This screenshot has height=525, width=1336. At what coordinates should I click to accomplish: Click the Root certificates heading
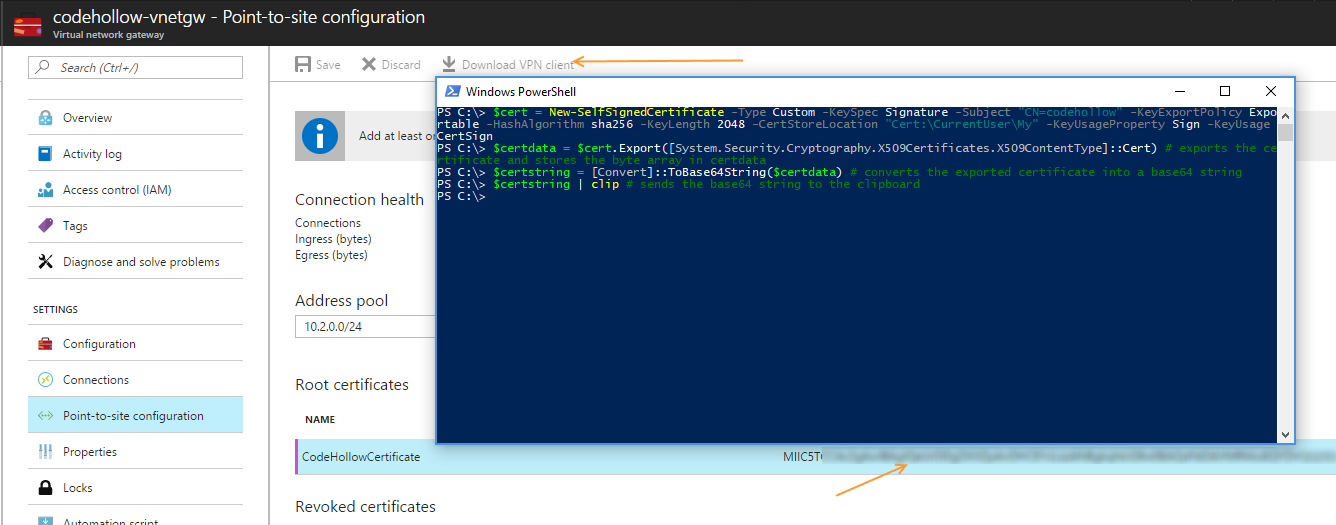coord(352,385)
